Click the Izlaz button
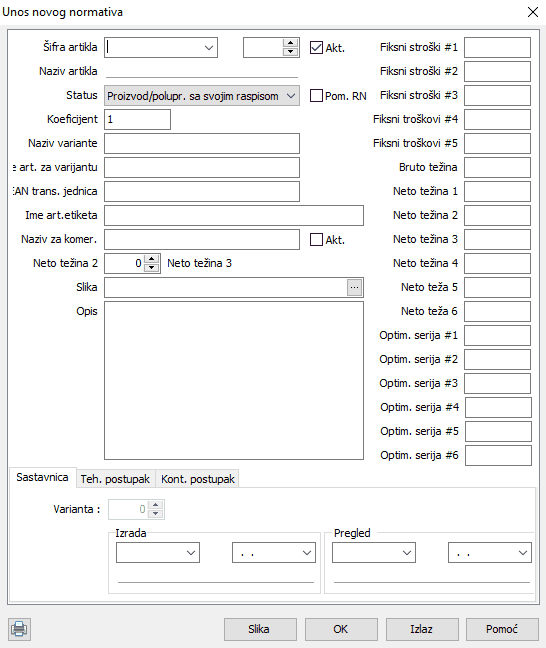The height and width of the screenshot is (648, 546). click(x=422, y=629)
